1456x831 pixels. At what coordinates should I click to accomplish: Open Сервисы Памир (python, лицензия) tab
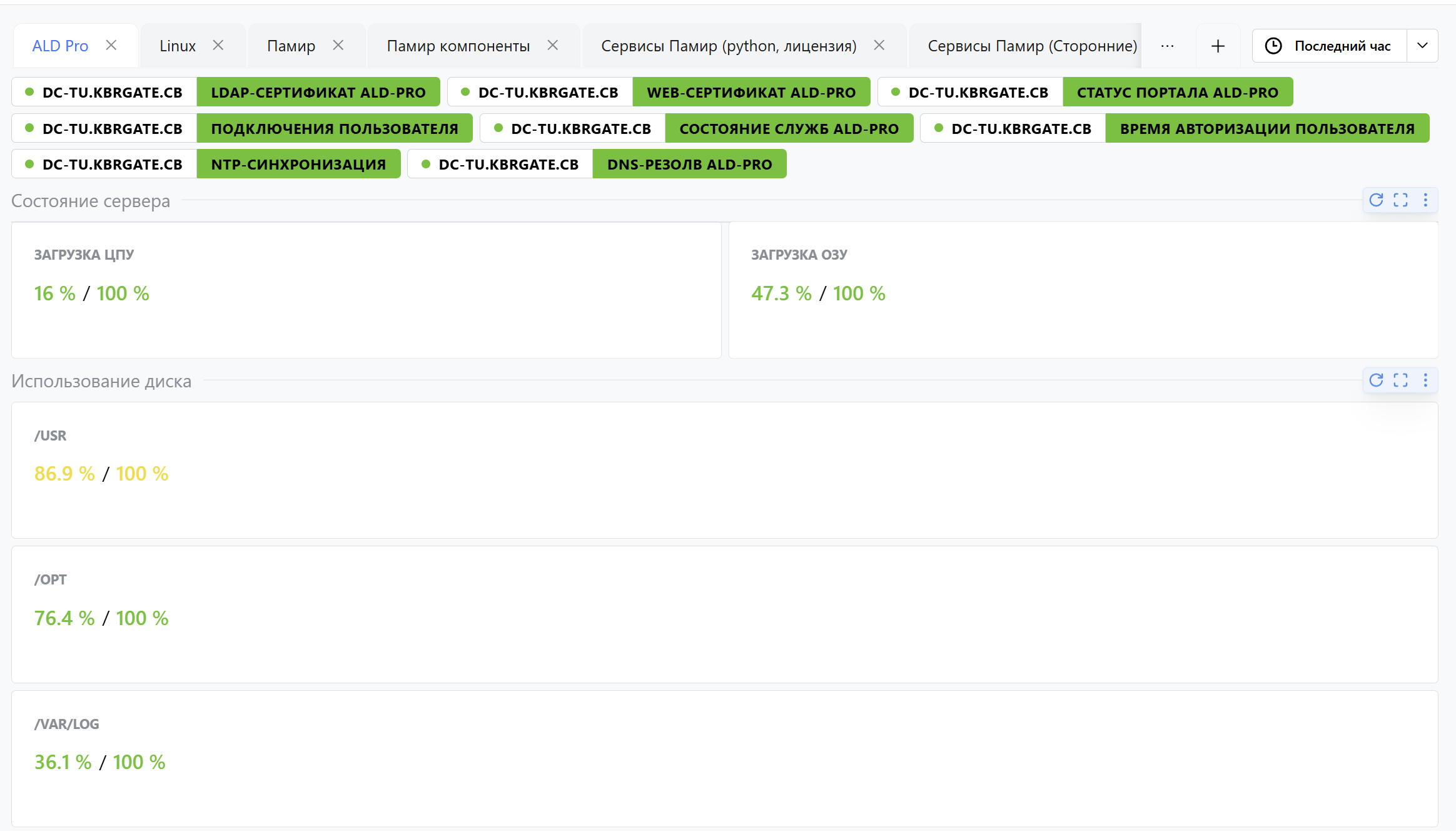(x=729, y=46)
